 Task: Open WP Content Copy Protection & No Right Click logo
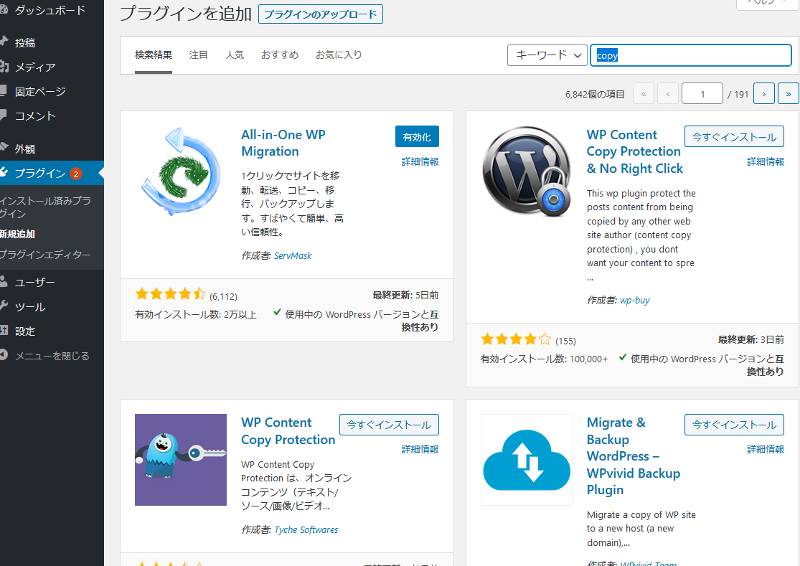(x=527, y=171)
